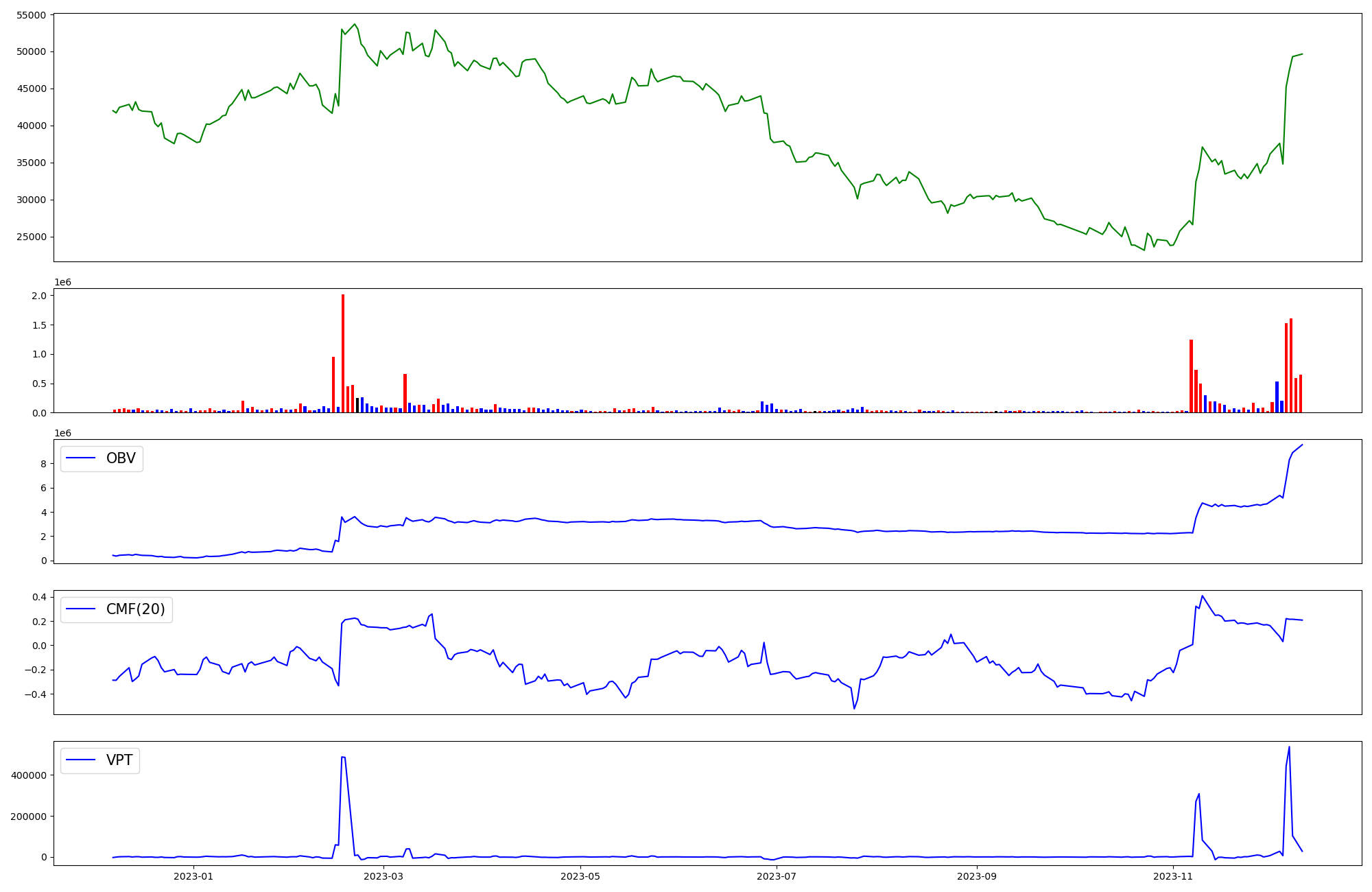
Task: Click the 0.4 tick on CMF axis
Action: tap(39, 597)
